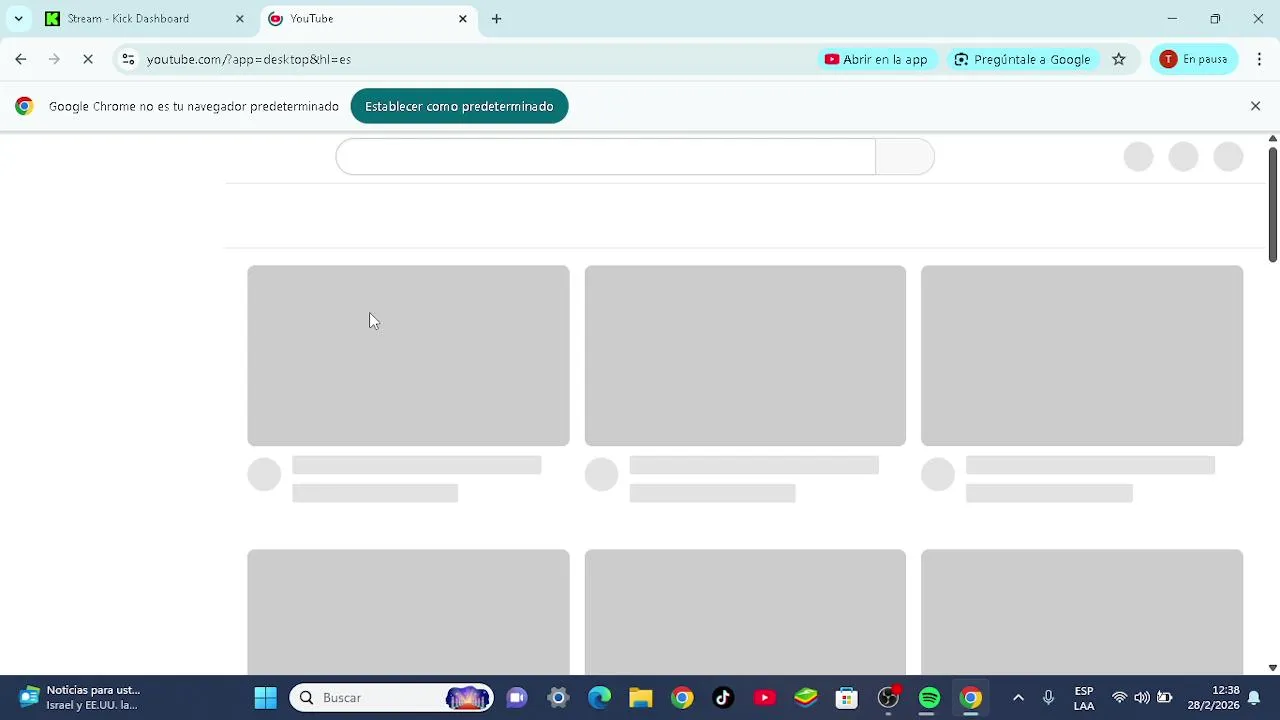The image size is (1280, 720).
Task: Open the notification bell in taskbar
Action: (1254, 698)
